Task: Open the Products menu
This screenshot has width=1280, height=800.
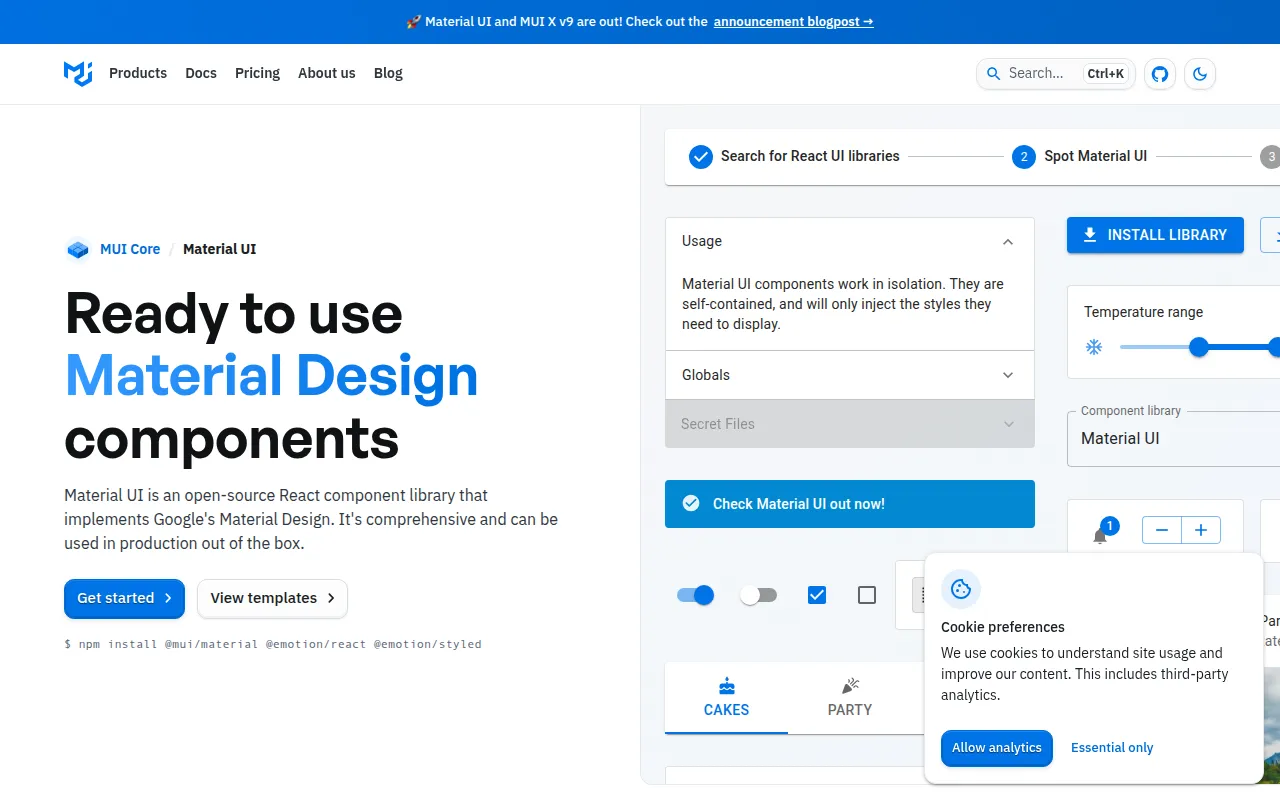Action: point(138,73)
